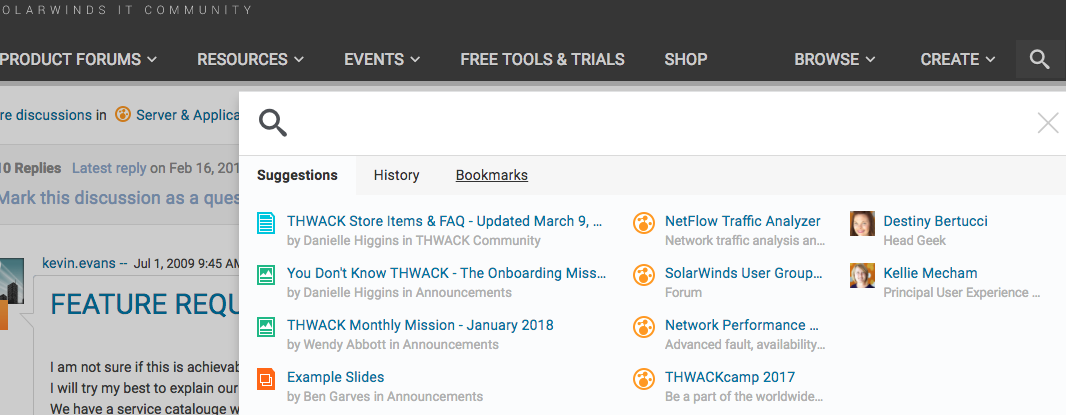Open THWACK Monthly Mission - January 2018
Image resolution: width=1066 pixels, height=415 pixels.
pos(420,325)
